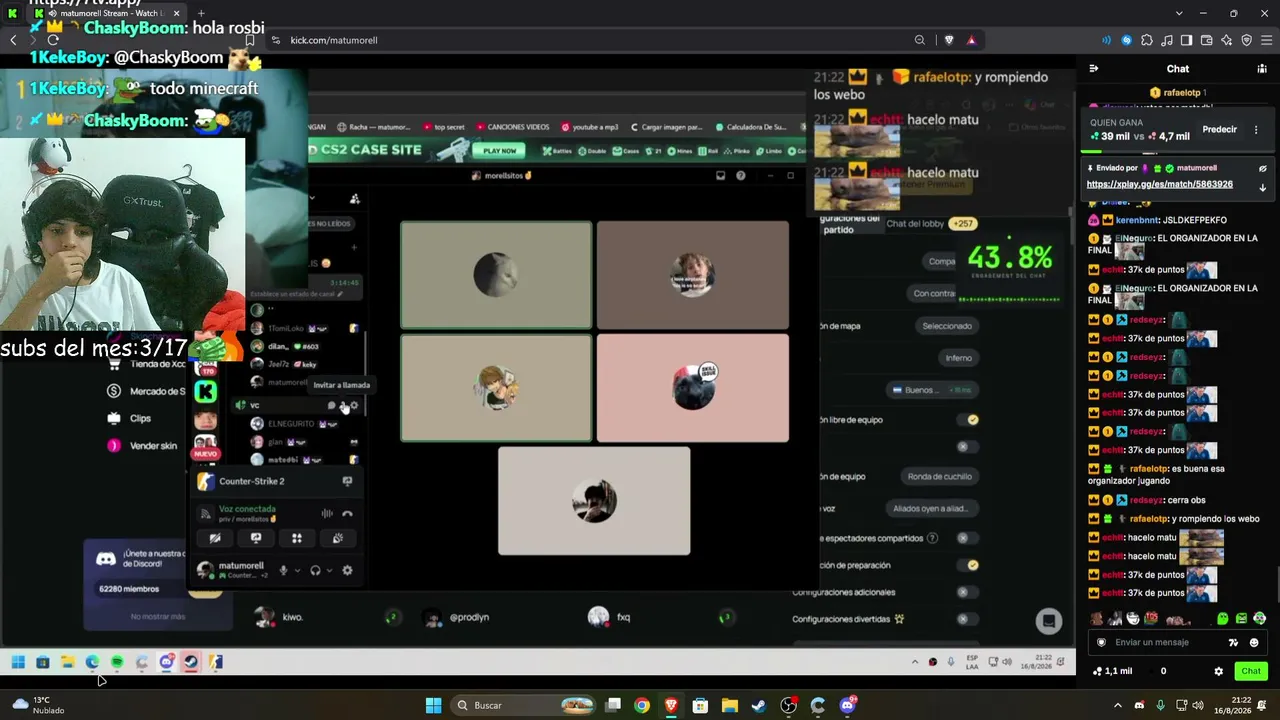The height and width of the screenshot is (720, 1280).
Task: Open 'CANCIONES VIDEOS' bookmark in stream
Action: 512,127
